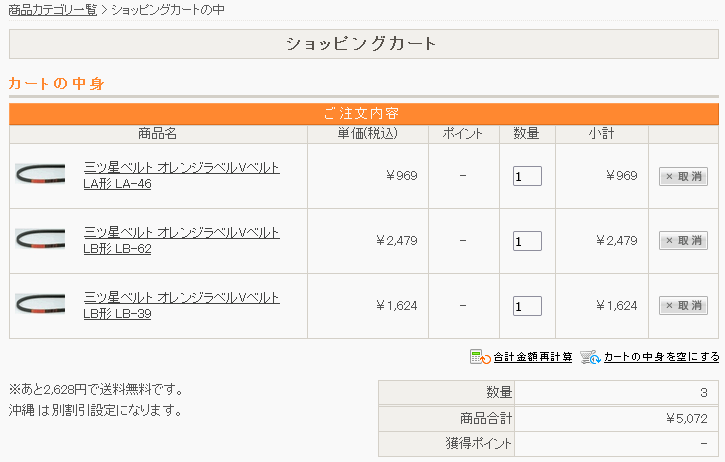
Task: Click the 小計 column header
Action: [x=601, y=134]
